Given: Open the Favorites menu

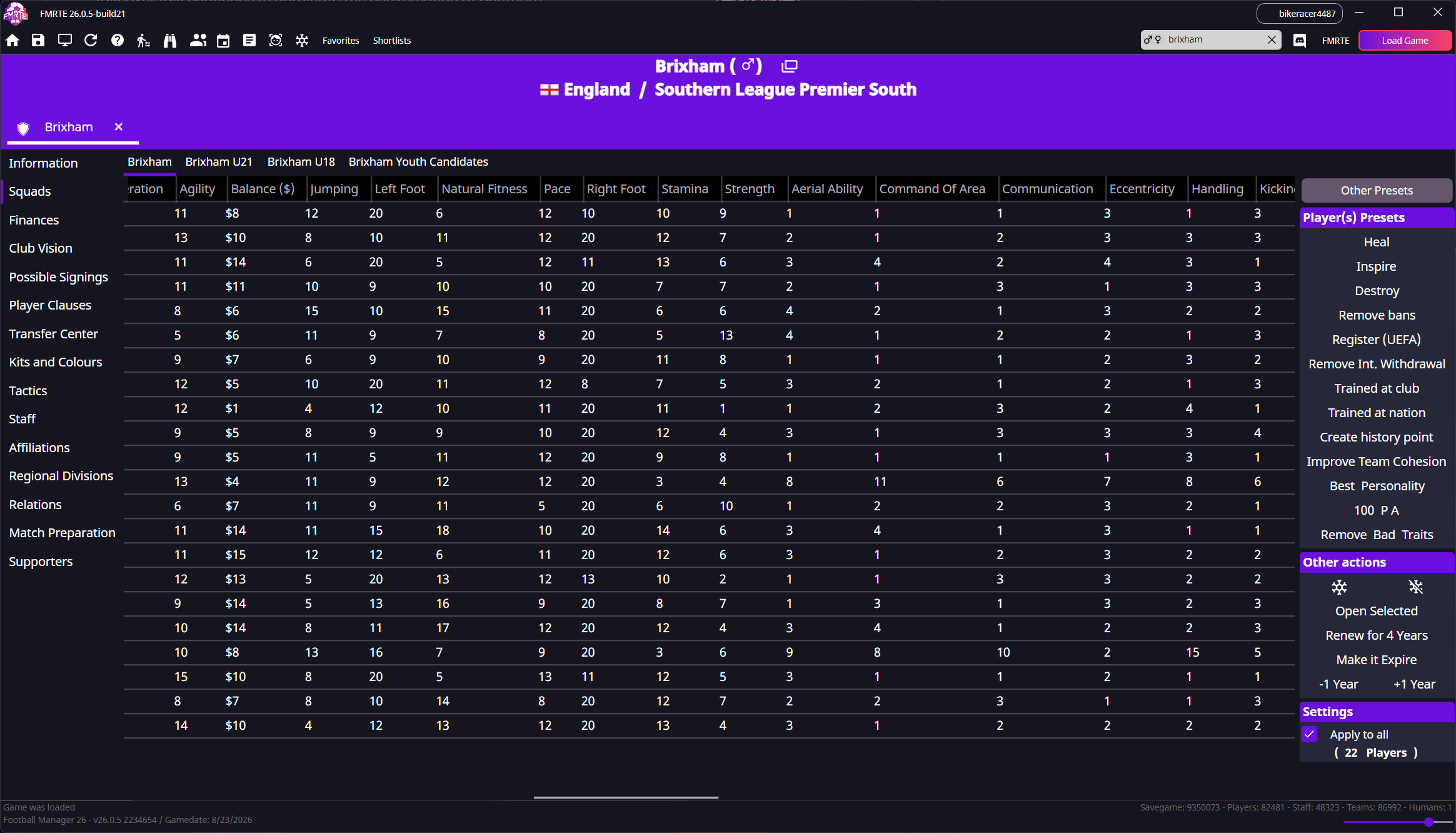Looking at the screenshot, I should click(341, 41).
